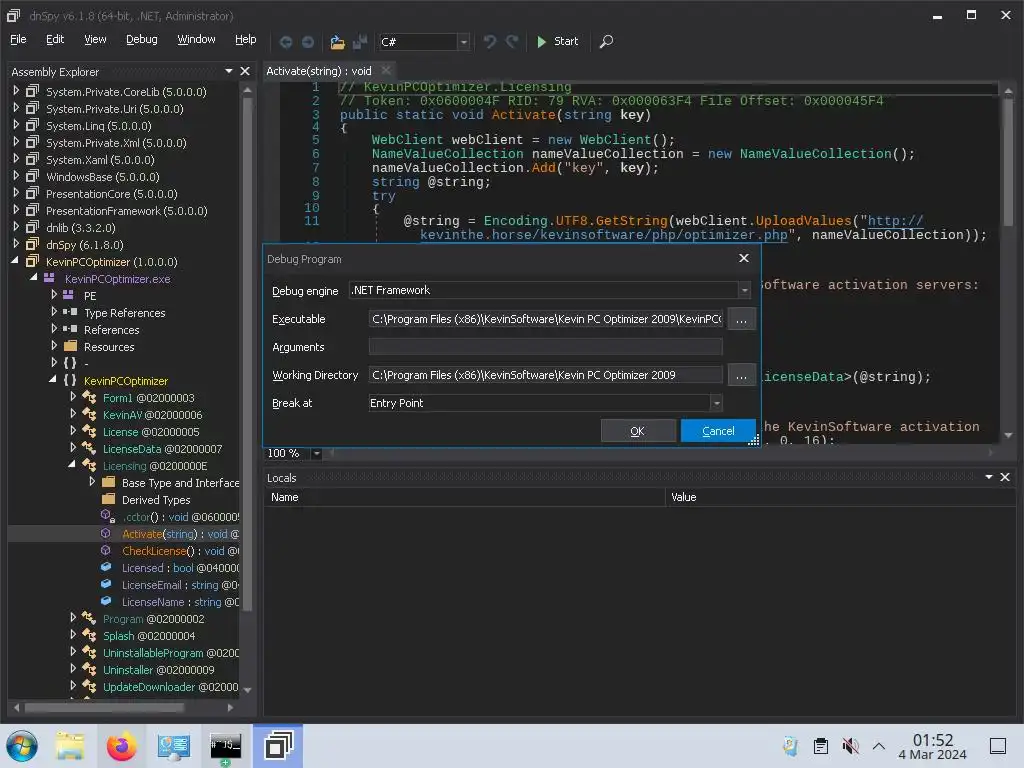Open Firefox from the taskbar

(x=121, y=746)
